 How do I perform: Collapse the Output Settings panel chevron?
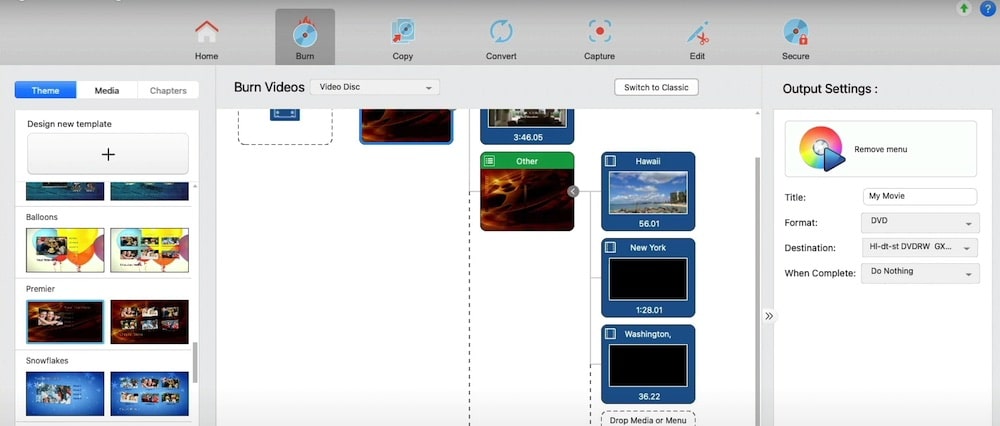pos(768,316)
